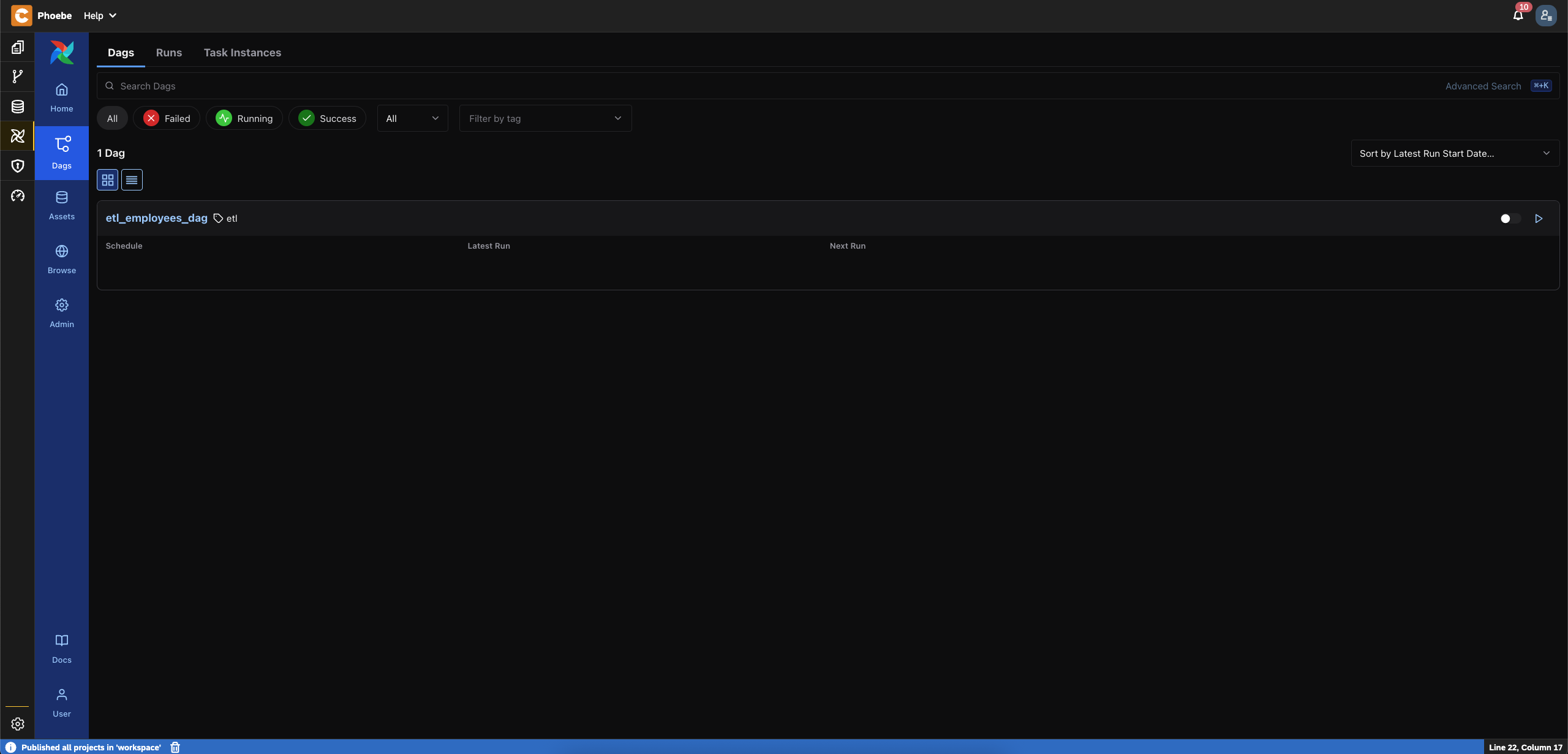Open the etl_employees_dag link
This screenshot has height=754, width=1568.
(x=157, y=218)
